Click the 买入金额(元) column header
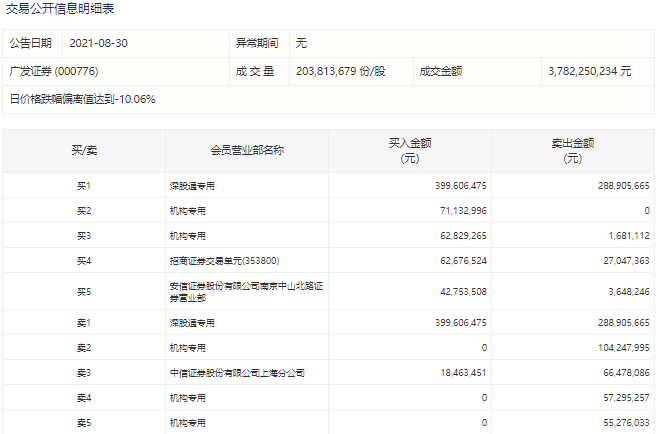This screenshot has width=658, height=434. 410,150
